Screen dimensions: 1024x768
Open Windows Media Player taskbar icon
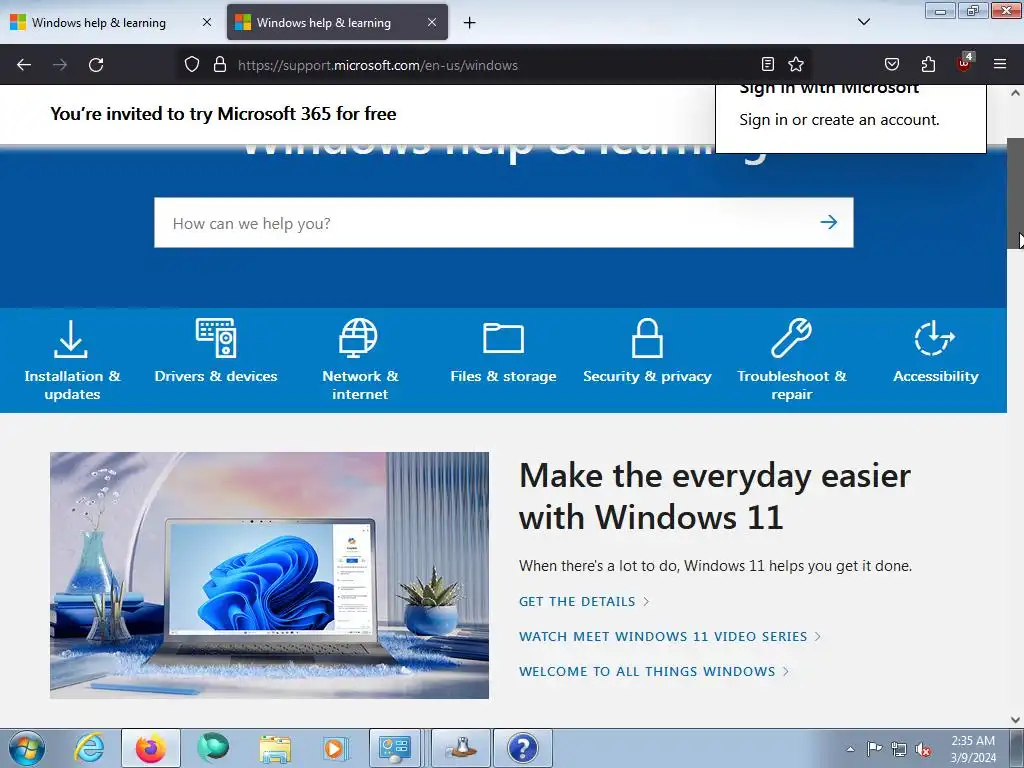[336, 748]
